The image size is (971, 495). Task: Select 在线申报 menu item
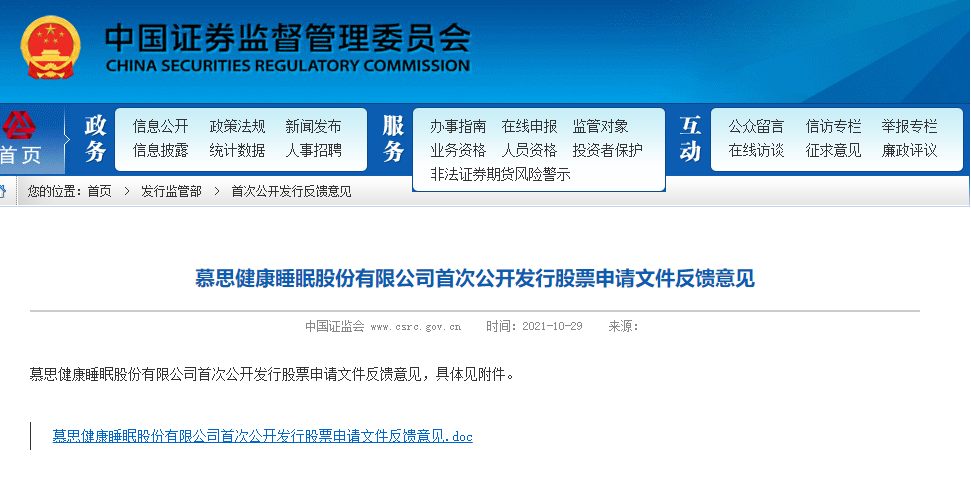click(x=529, y=127)
